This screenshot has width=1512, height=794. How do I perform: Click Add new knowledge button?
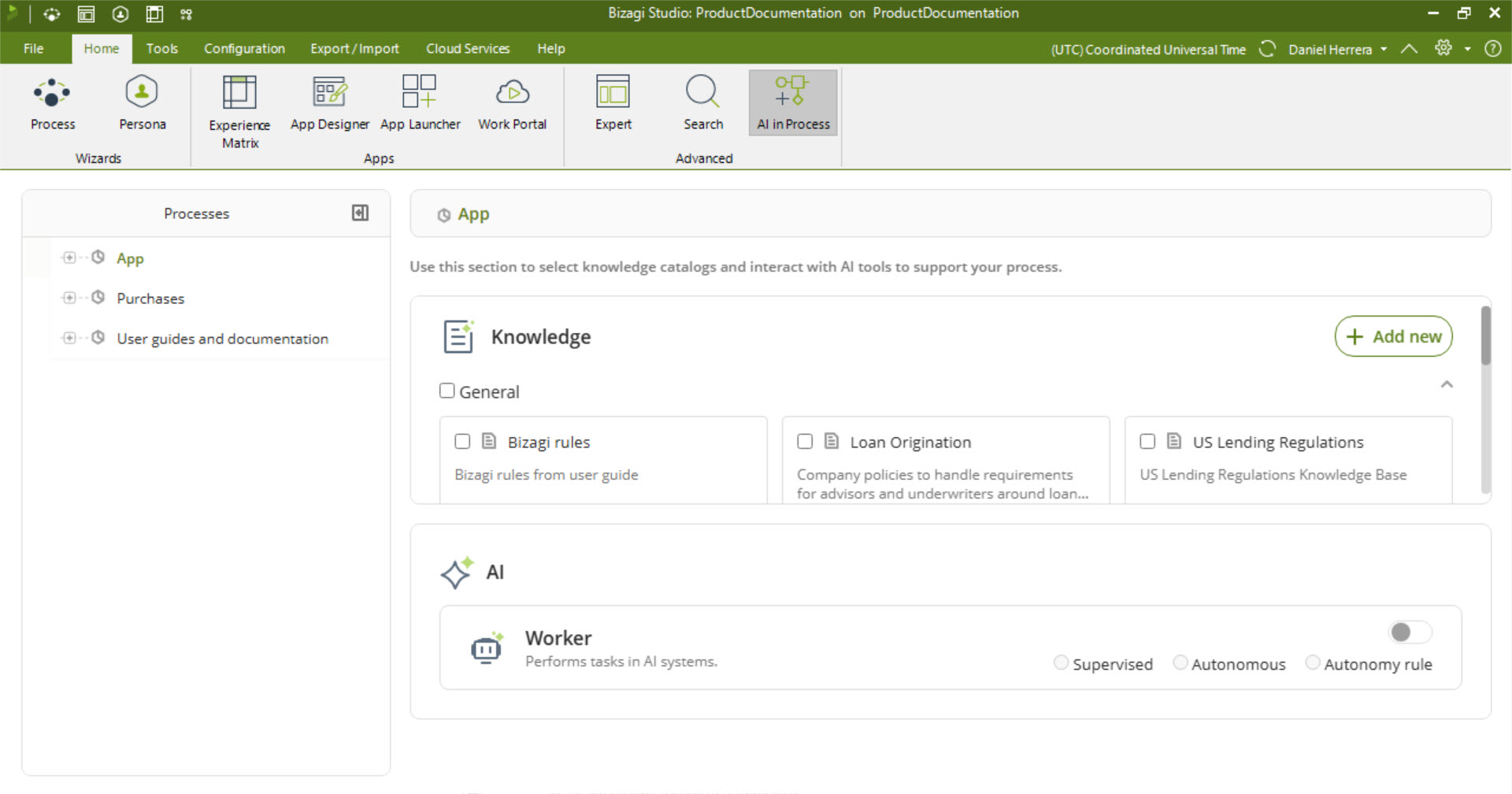tap(1393, 336)
